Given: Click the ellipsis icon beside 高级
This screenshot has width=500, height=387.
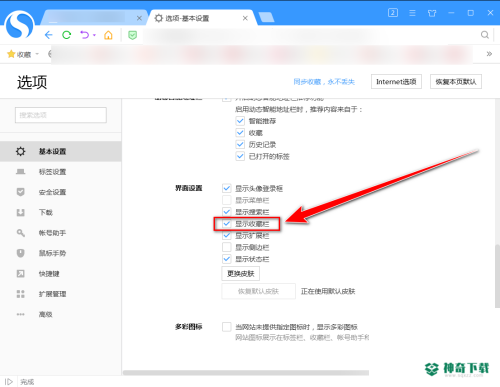Looking at the screenshot, I should coord(21,314).
